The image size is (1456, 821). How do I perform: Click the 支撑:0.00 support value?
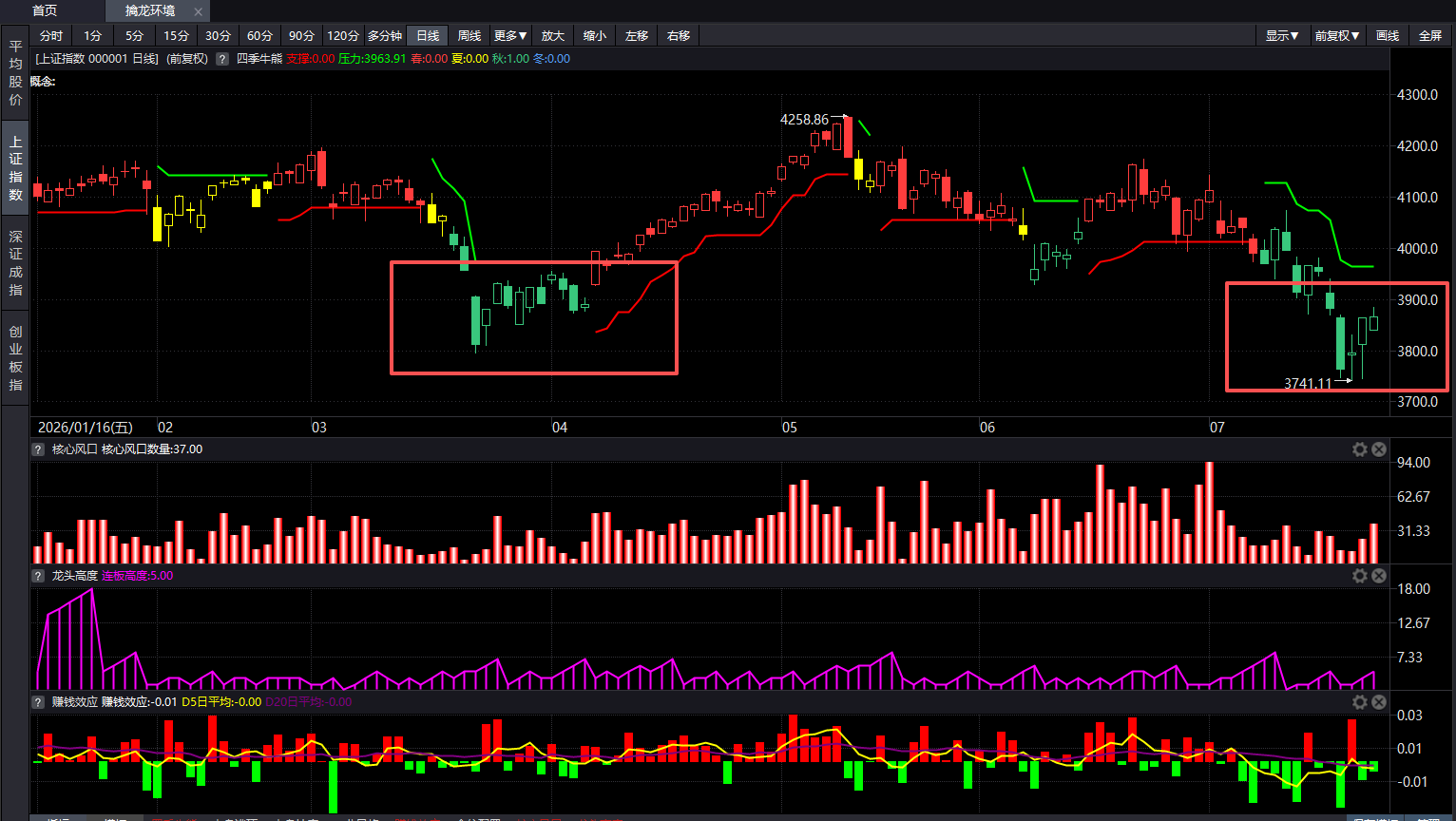pyautogui.click(x=311, y=59)
